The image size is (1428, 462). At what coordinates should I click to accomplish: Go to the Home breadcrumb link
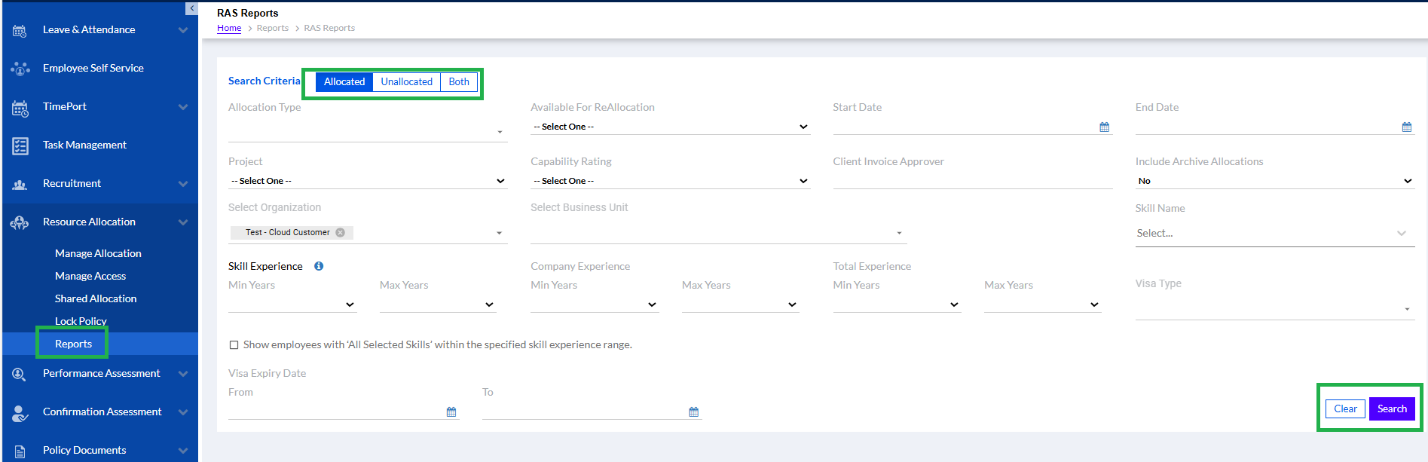pyautogui.click(x=229, y=28)
